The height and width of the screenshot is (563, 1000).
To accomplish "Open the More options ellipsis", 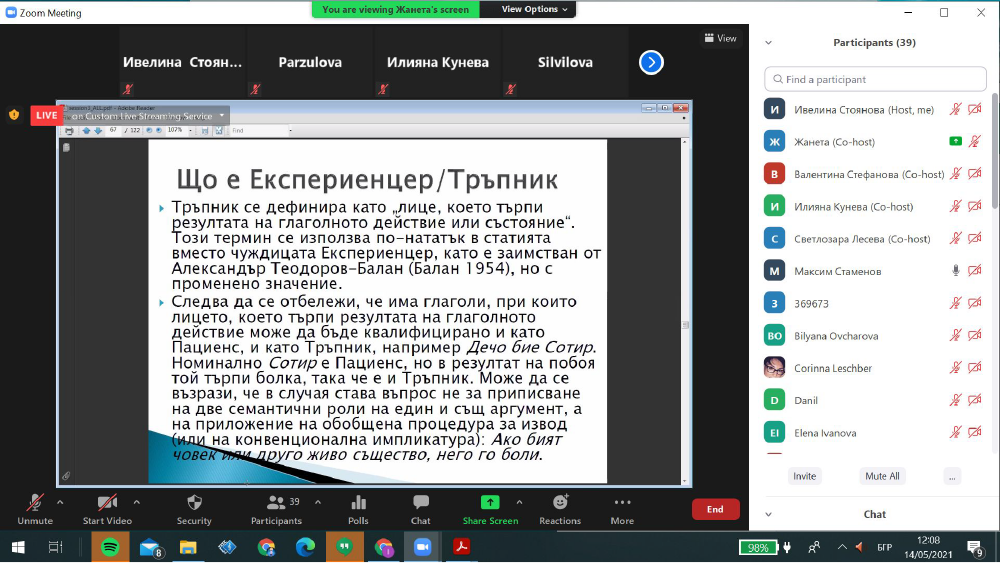I will 622,508.
